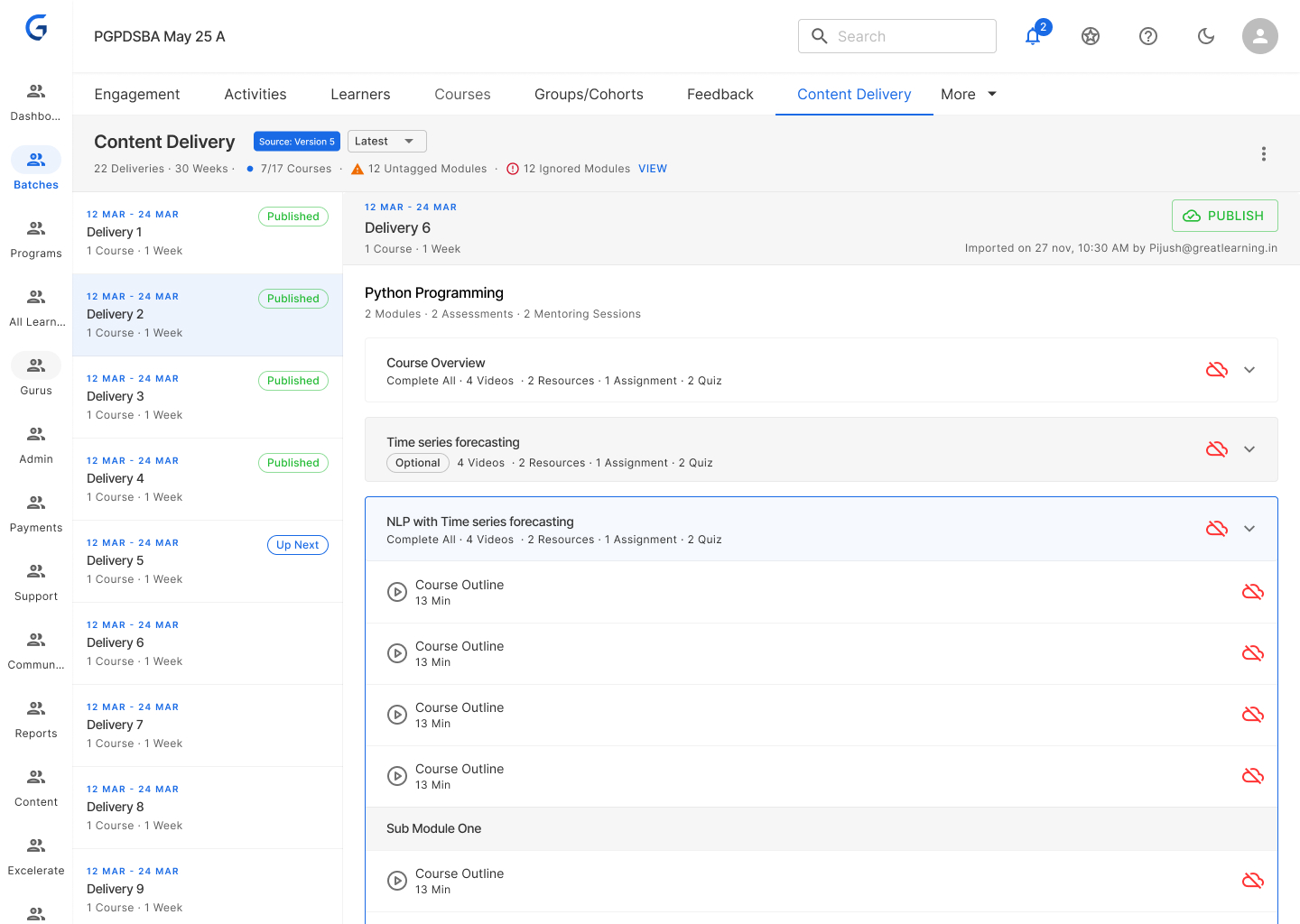Select Delivery 3 in the list
The height and width of the screenshot is (924, 1300).
click(x=208, y=397)
